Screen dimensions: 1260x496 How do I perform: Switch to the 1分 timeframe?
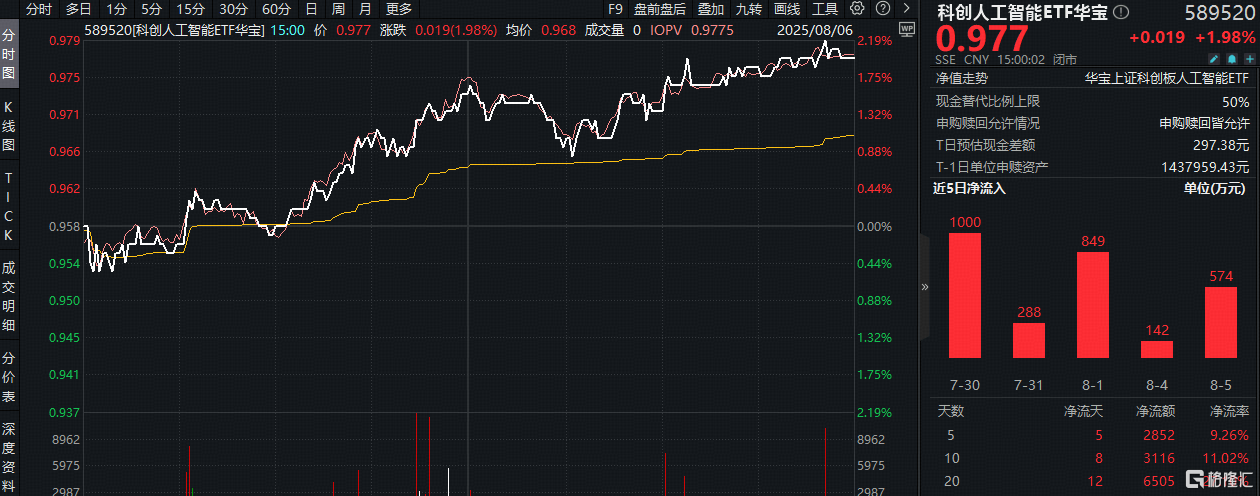point(116,9)
